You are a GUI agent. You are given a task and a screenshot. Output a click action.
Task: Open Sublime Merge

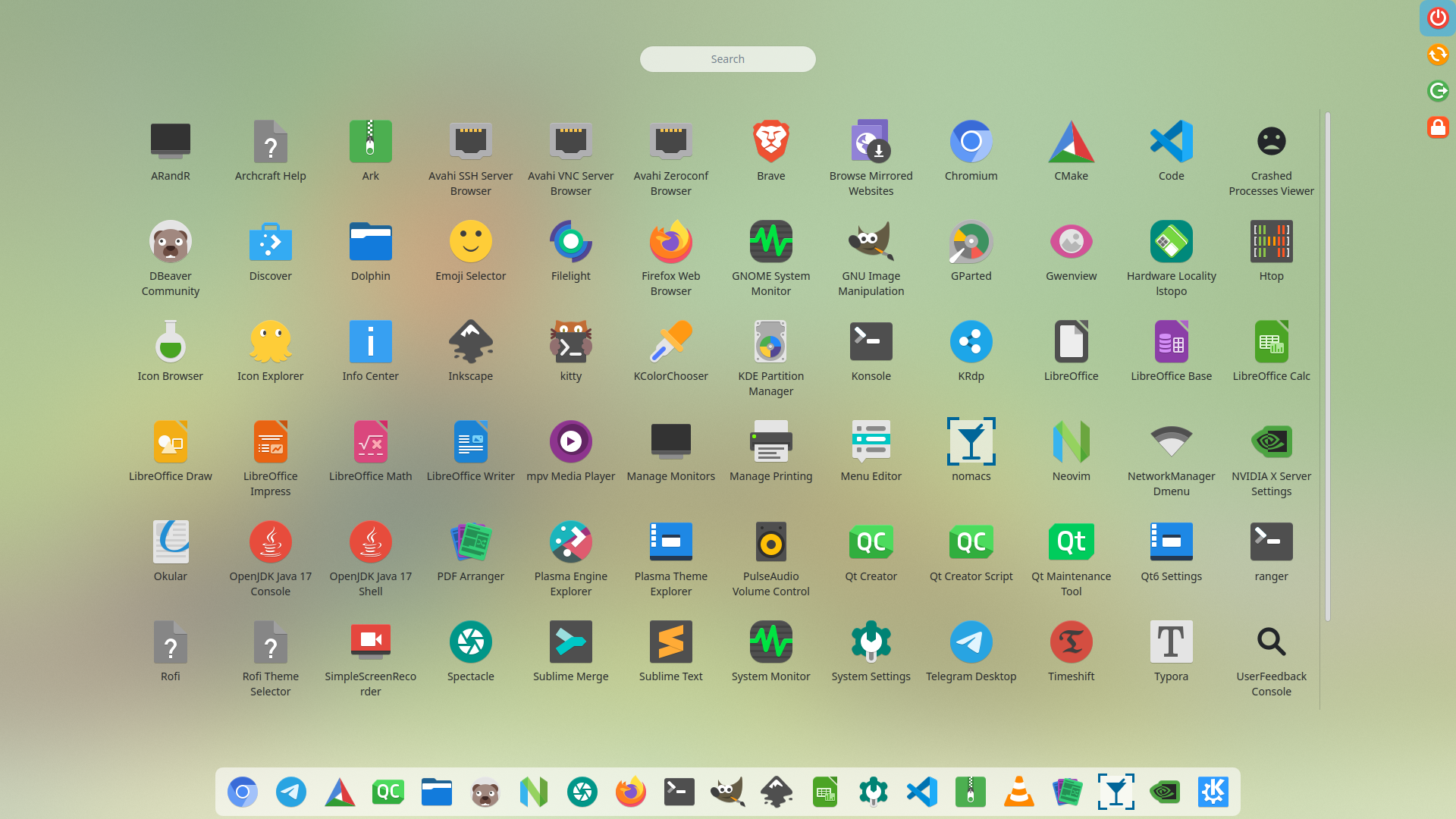(570, 652)
